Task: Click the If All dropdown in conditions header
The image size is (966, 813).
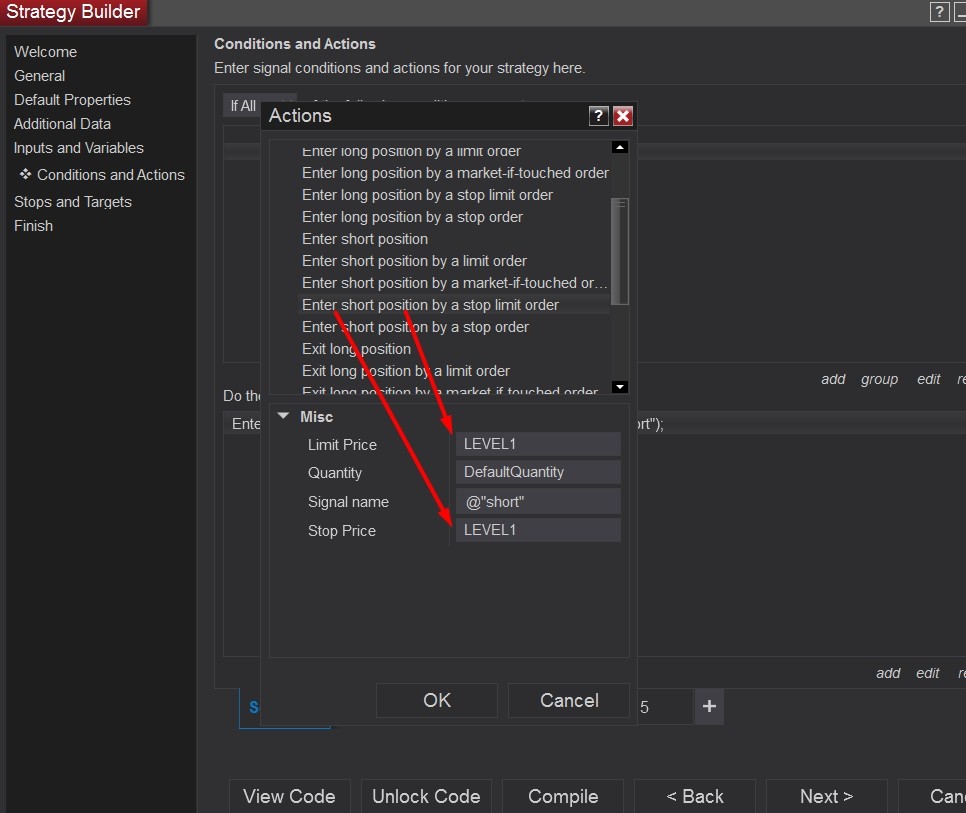Action: pyautogui.click(x=243, y=106)
